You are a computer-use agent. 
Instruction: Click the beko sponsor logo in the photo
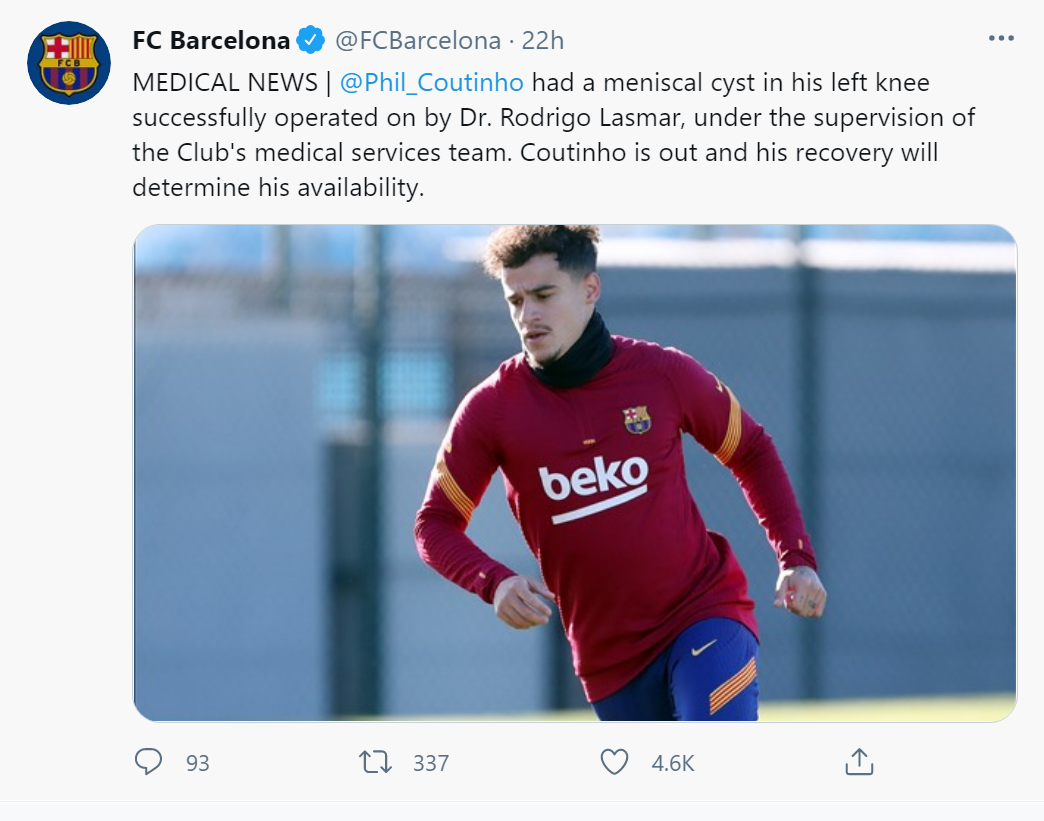tap(593, 483)
